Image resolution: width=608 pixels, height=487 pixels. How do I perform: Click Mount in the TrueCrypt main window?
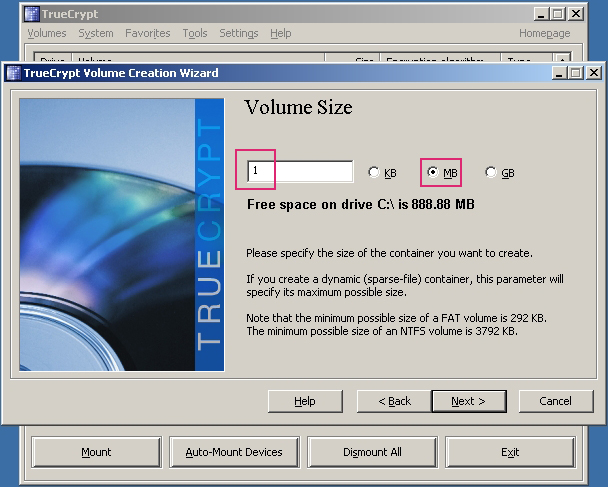click(x=96, y=452)
